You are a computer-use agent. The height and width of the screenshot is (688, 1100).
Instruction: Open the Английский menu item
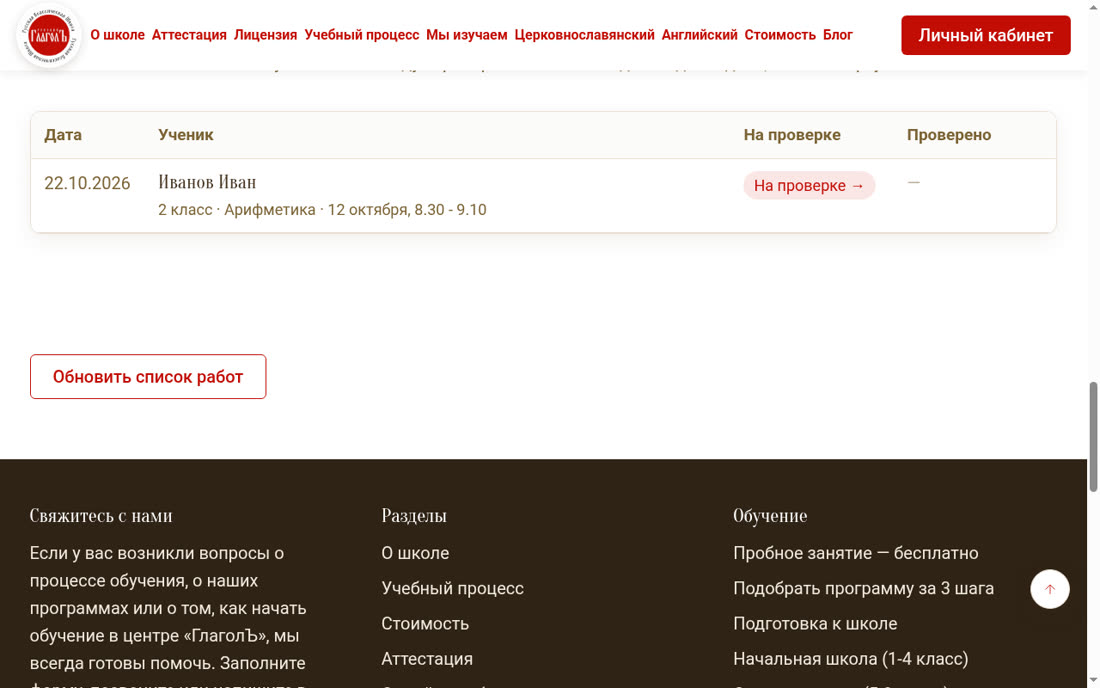pyautogui.click(x=699, y=35)
